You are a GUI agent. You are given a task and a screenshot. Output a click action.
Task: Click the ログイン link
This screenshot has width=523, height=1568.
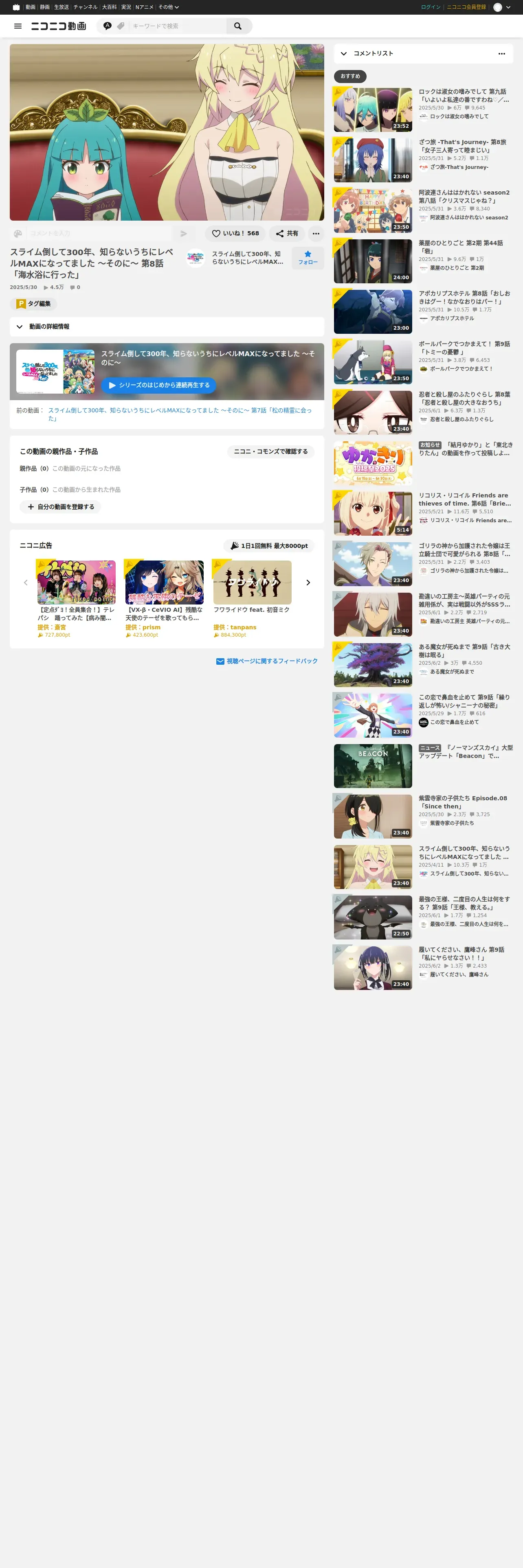[431, 7]
